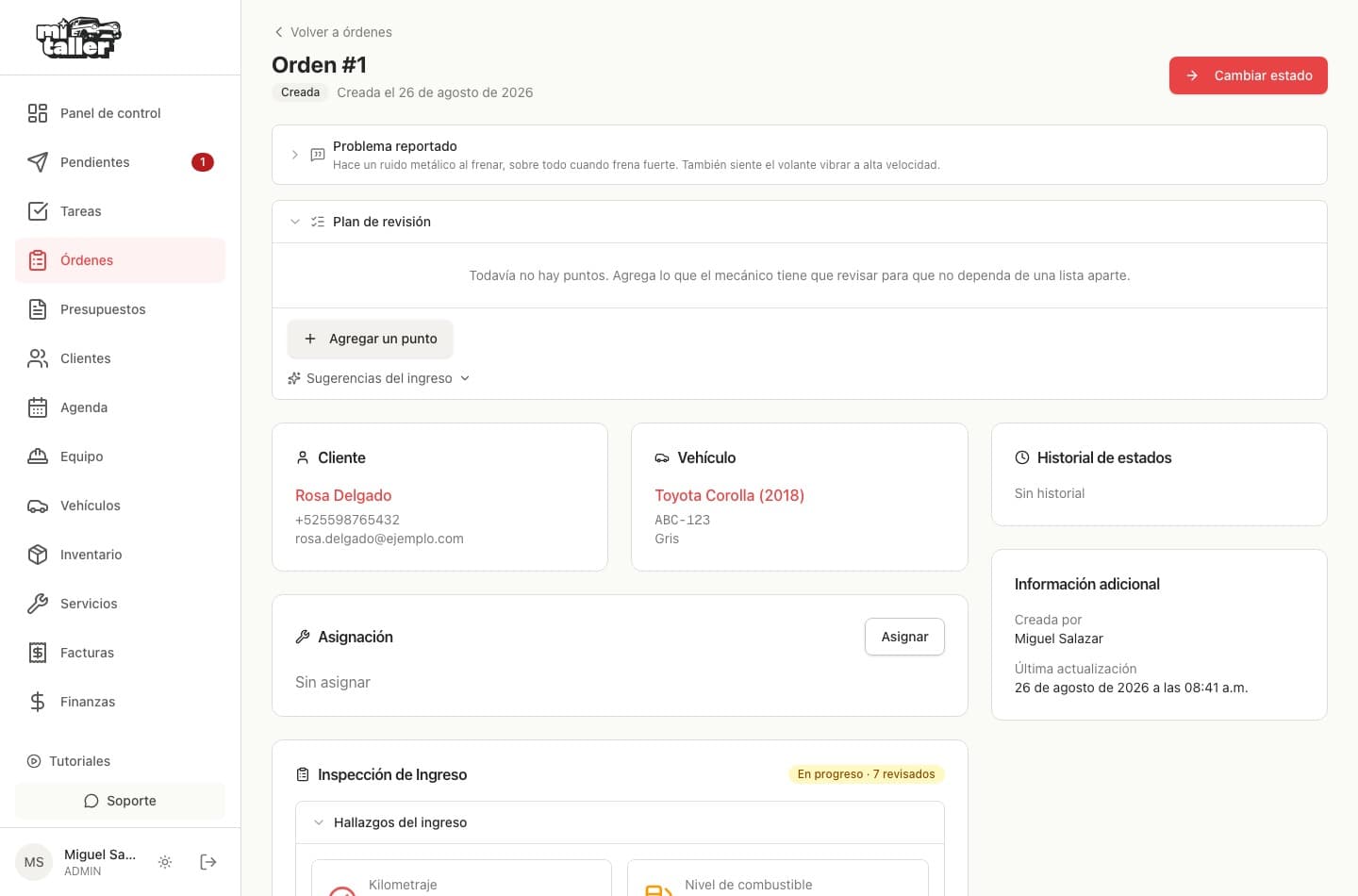The width and height of the screenshot is (1358, 896).
Task: Go back via Volver a órdenes
Action: point(333,32)
